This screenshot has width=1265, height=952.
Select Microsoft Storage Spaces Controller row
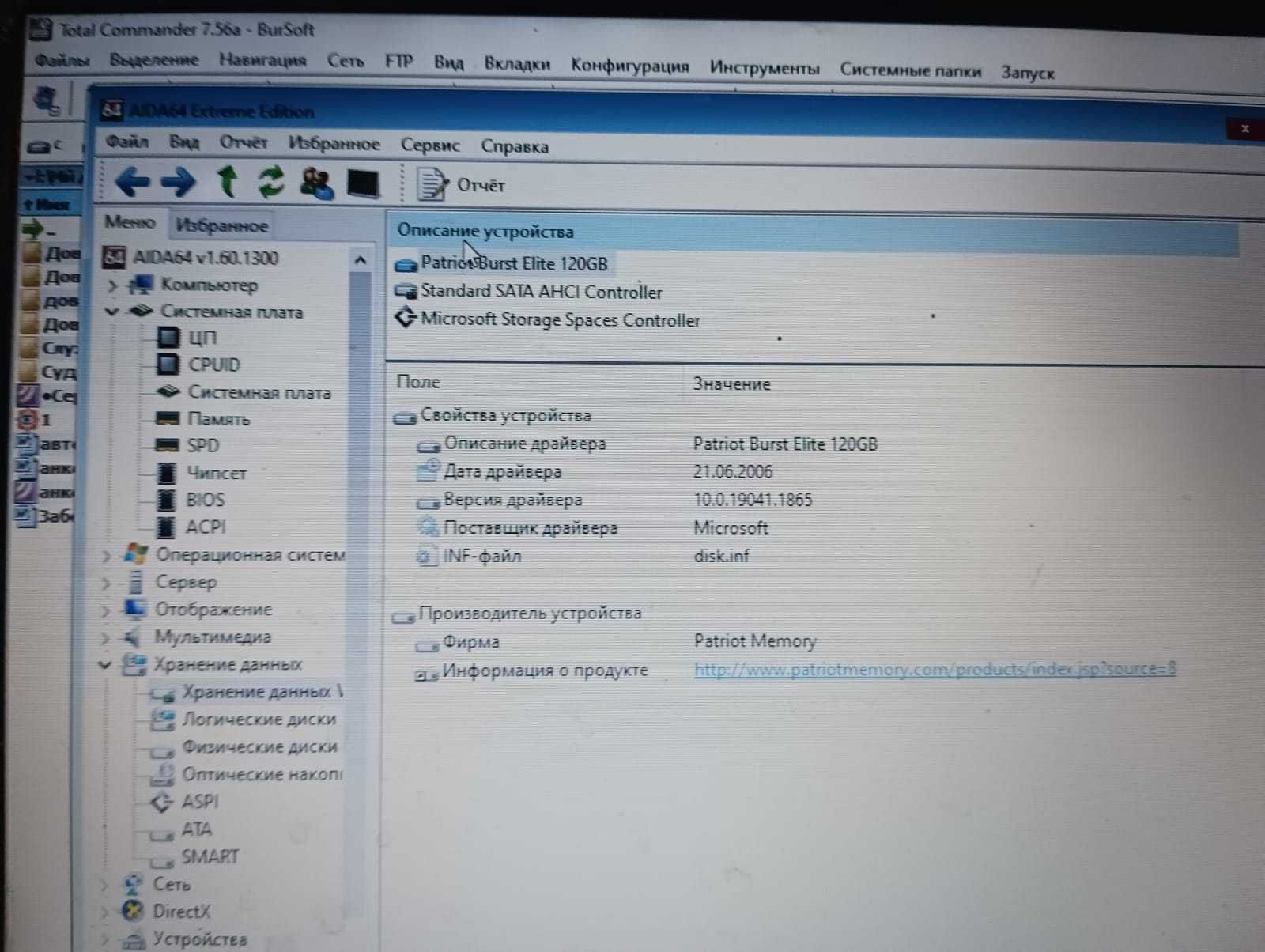(547, 319)
